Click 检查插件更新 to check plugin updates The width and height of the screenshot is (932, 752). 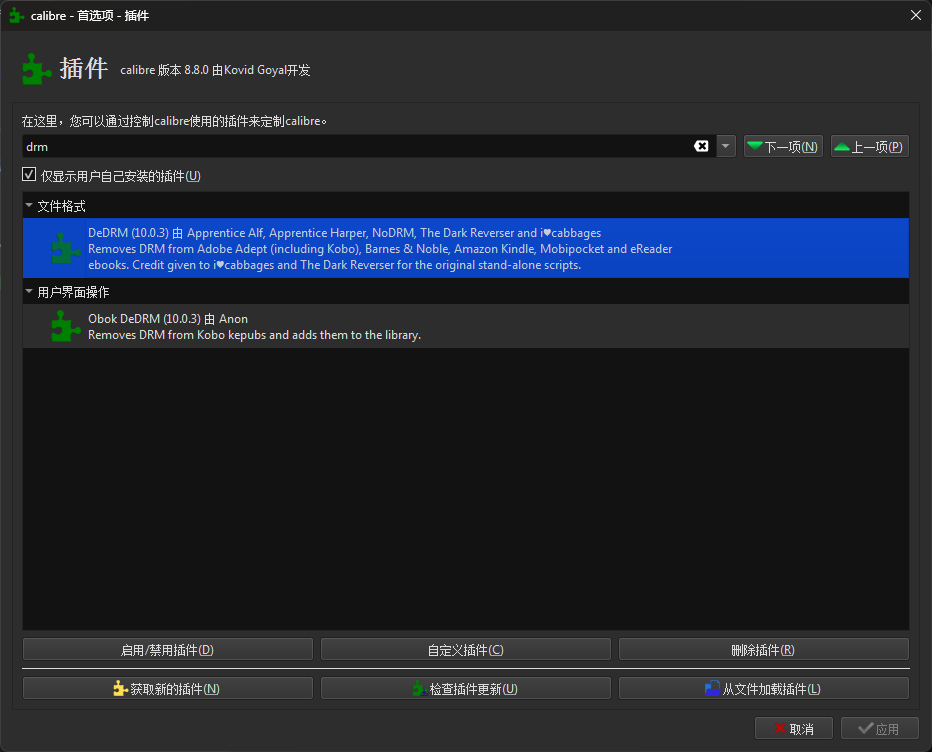click(x=465, y=689)
